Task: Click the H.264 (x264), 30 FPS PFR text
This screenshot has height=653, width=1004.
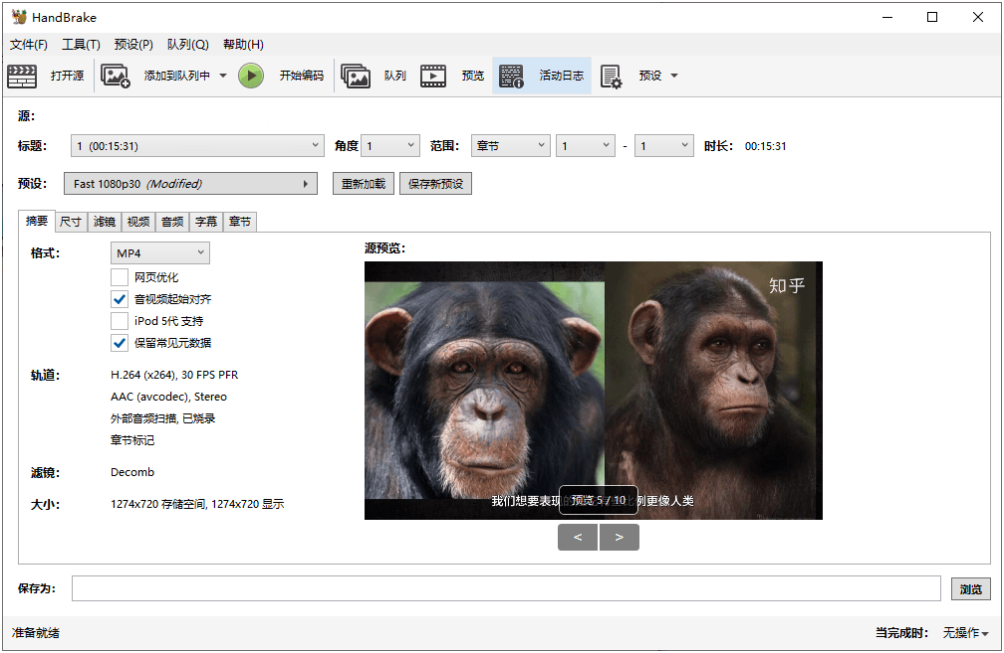Action: click(174, 375)
